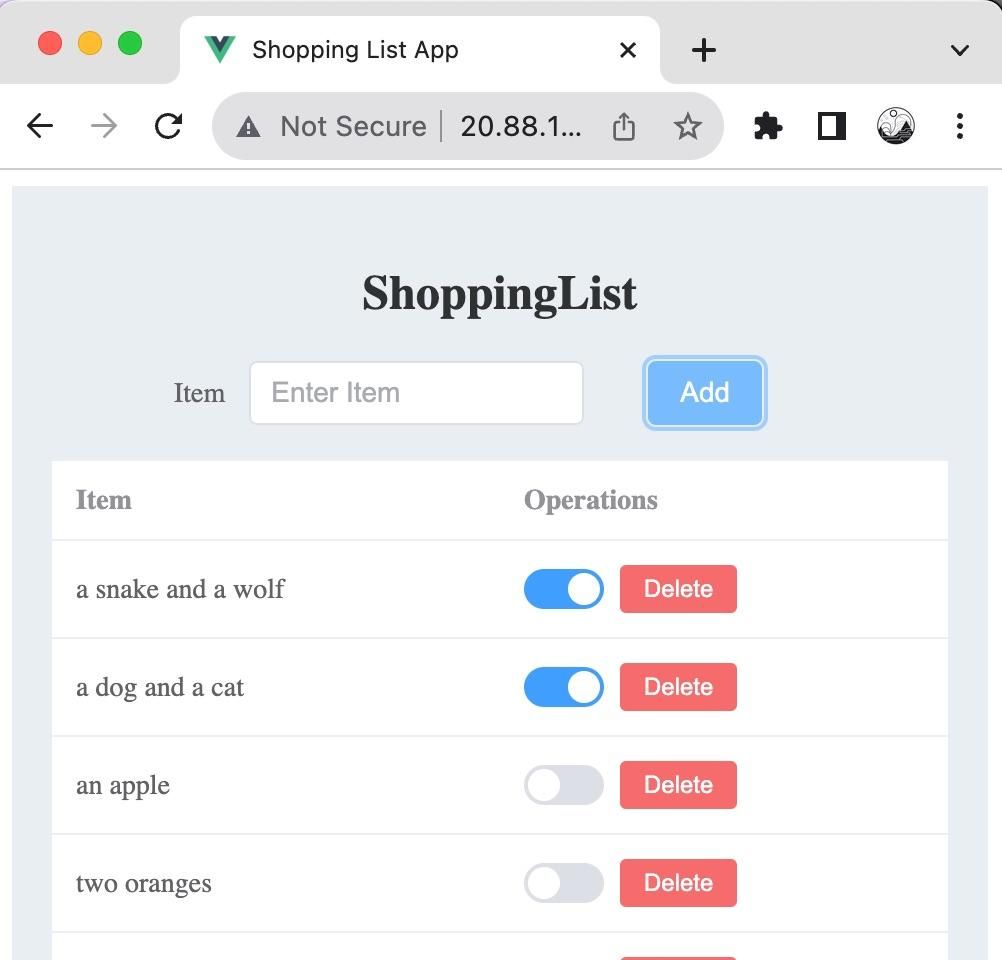Focus the Enter Item text field
This screenshot has height=960, width=1002.
pyautogui.click(x=416, y=393)
